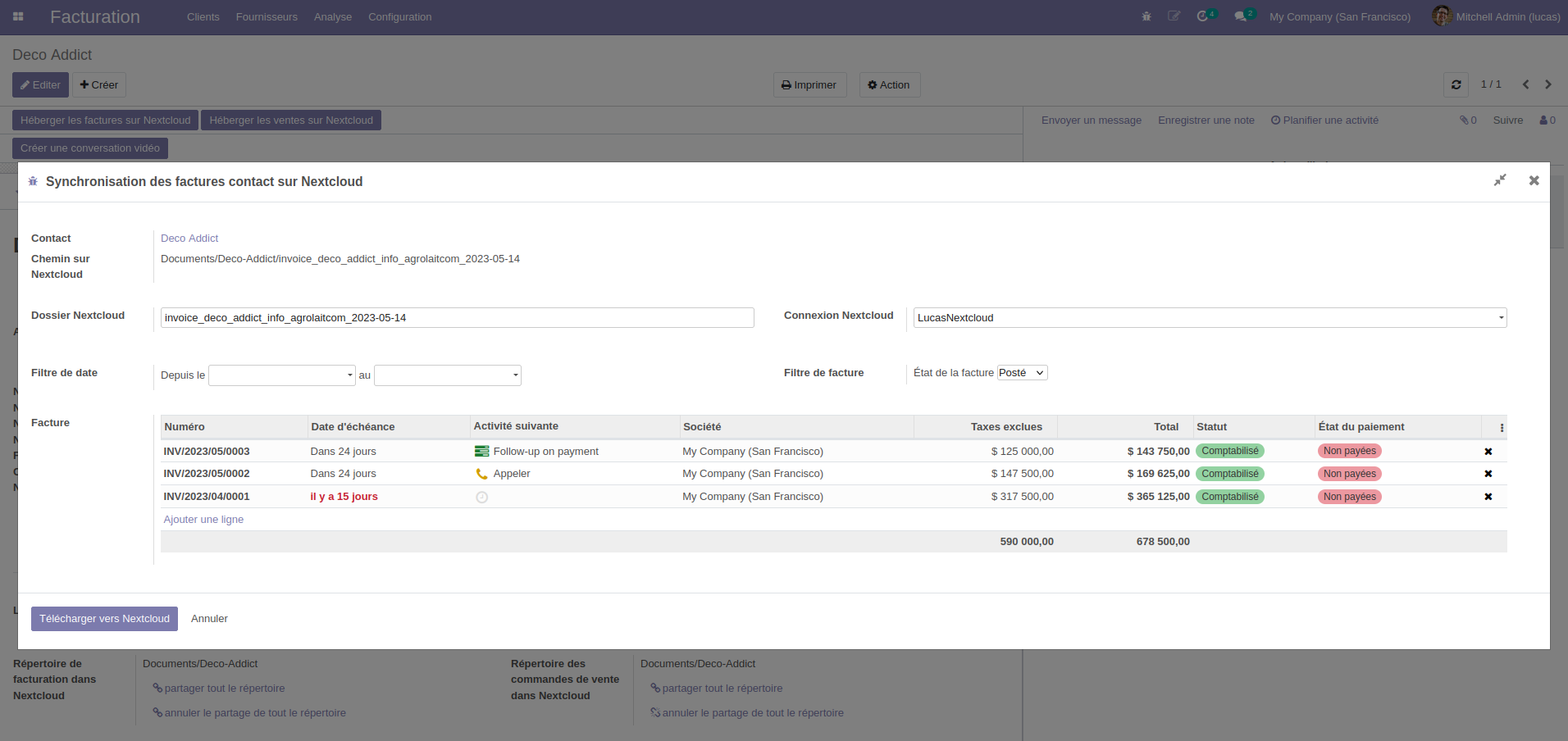Open the column options kebab menu
The width and height of the screenshot is (1568, 741).
[x=1502, y=427]
